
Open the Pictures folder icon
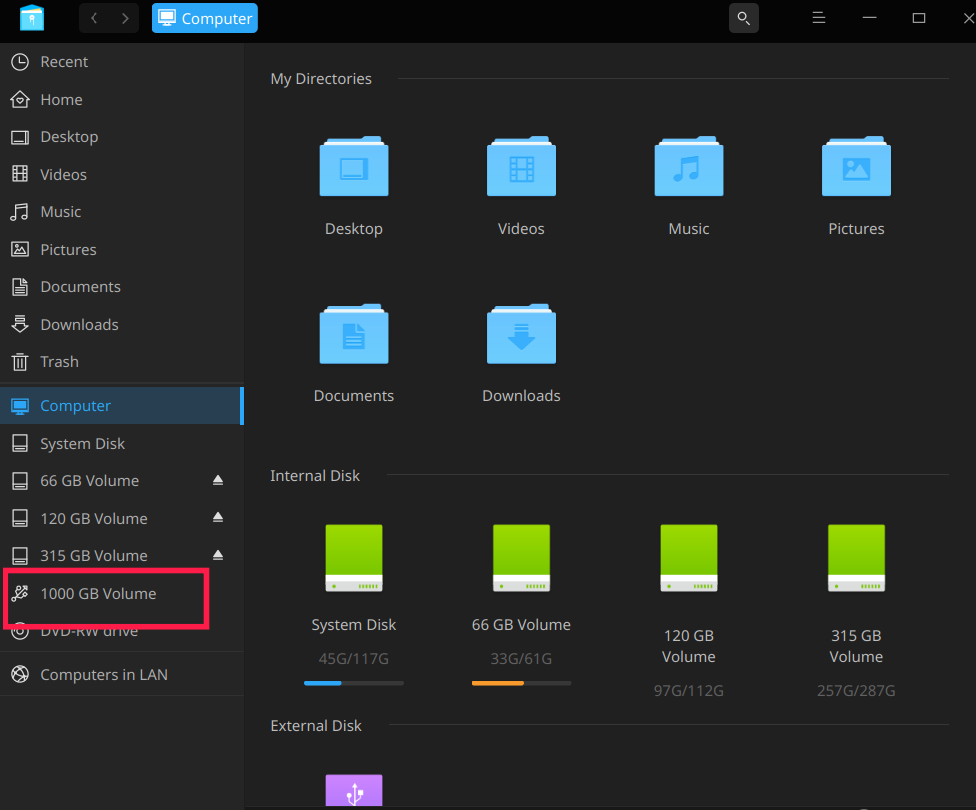point(856,168)
